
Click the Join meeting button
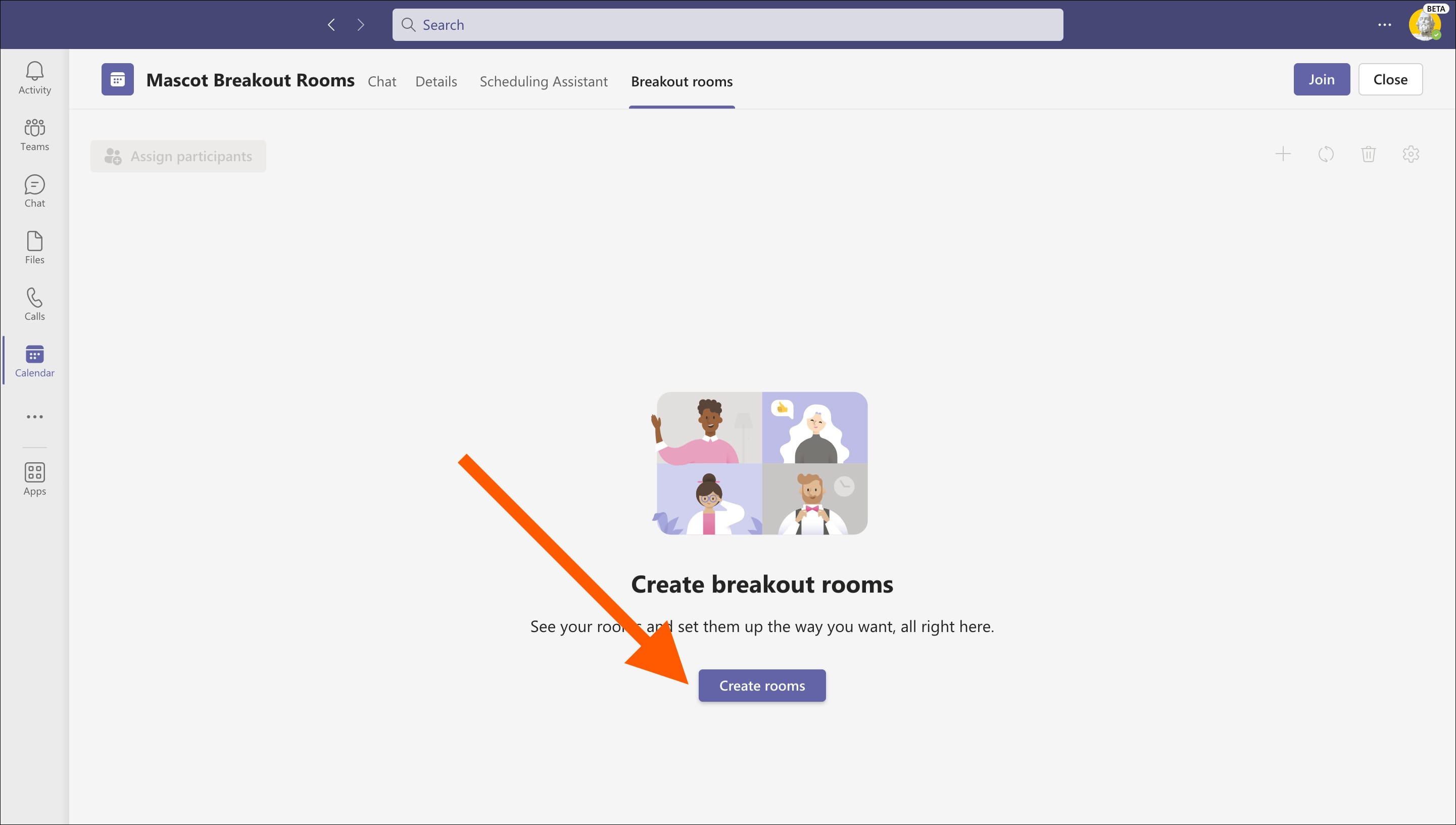point(1321,79)
